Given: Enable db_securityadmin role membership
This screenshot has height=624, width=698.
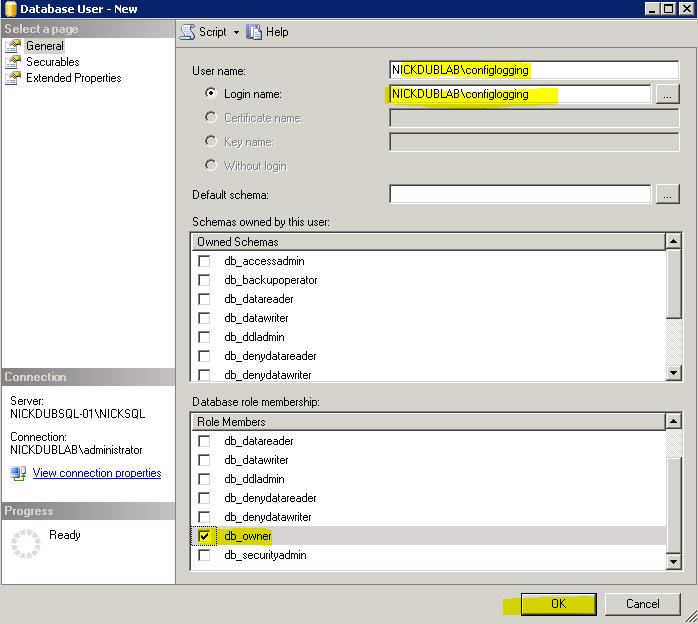Looking at the screenshot, I should (204, 556).
